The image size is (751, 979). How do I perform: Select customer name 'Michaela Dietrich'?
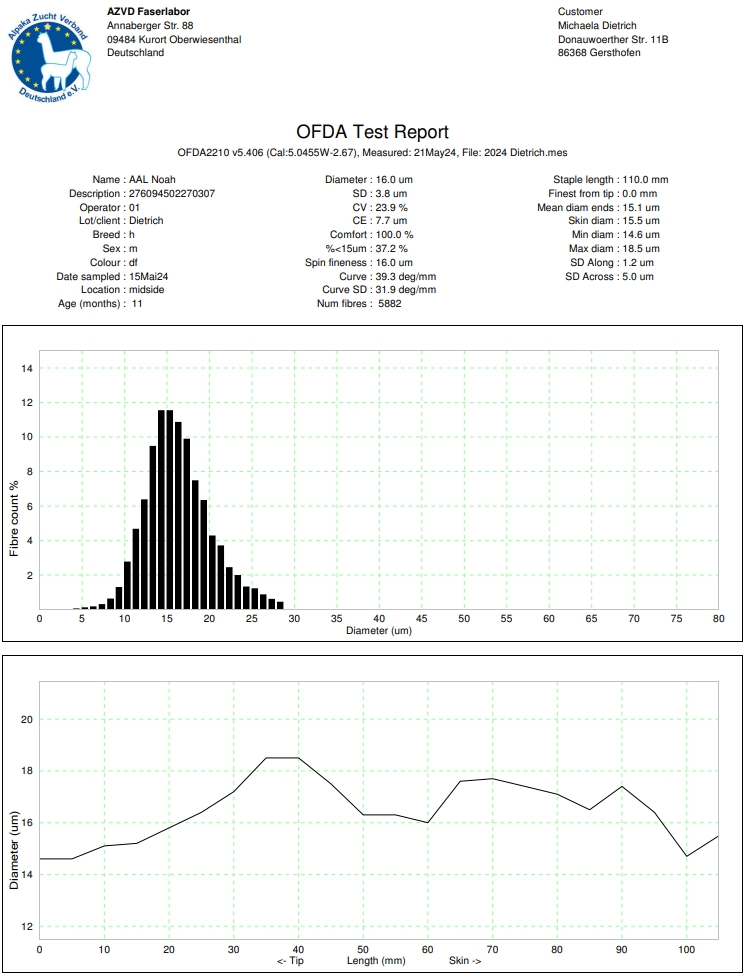pos(597,26)
